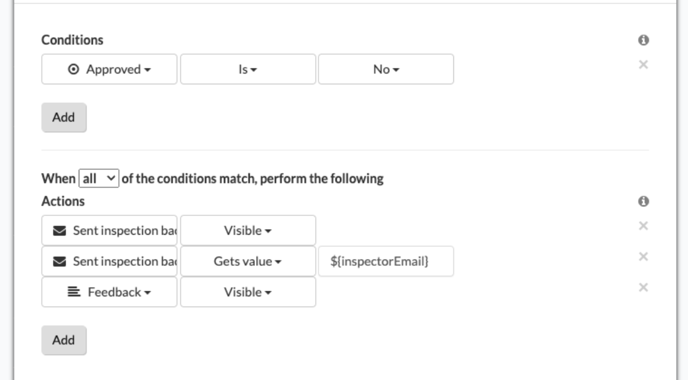
Task: Delete the first Sent inspection Visible action
Action: pos(643,226)
